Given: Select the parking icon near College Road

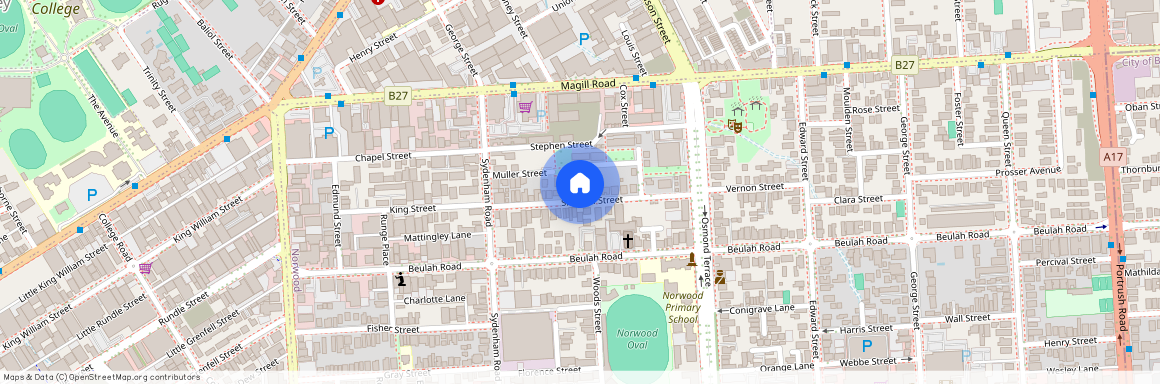Looking at the screenshot, I should 92,195.
